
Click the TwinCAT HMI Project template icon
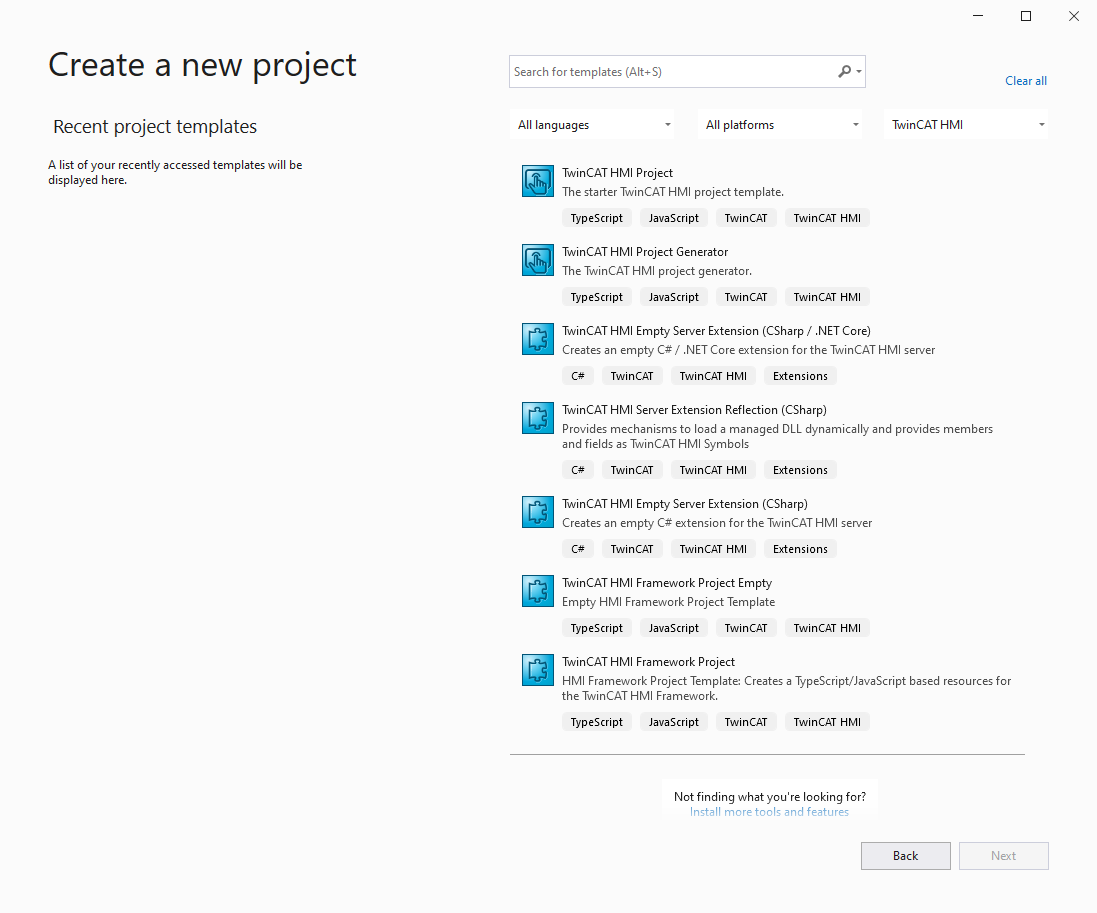coord(537,181)
